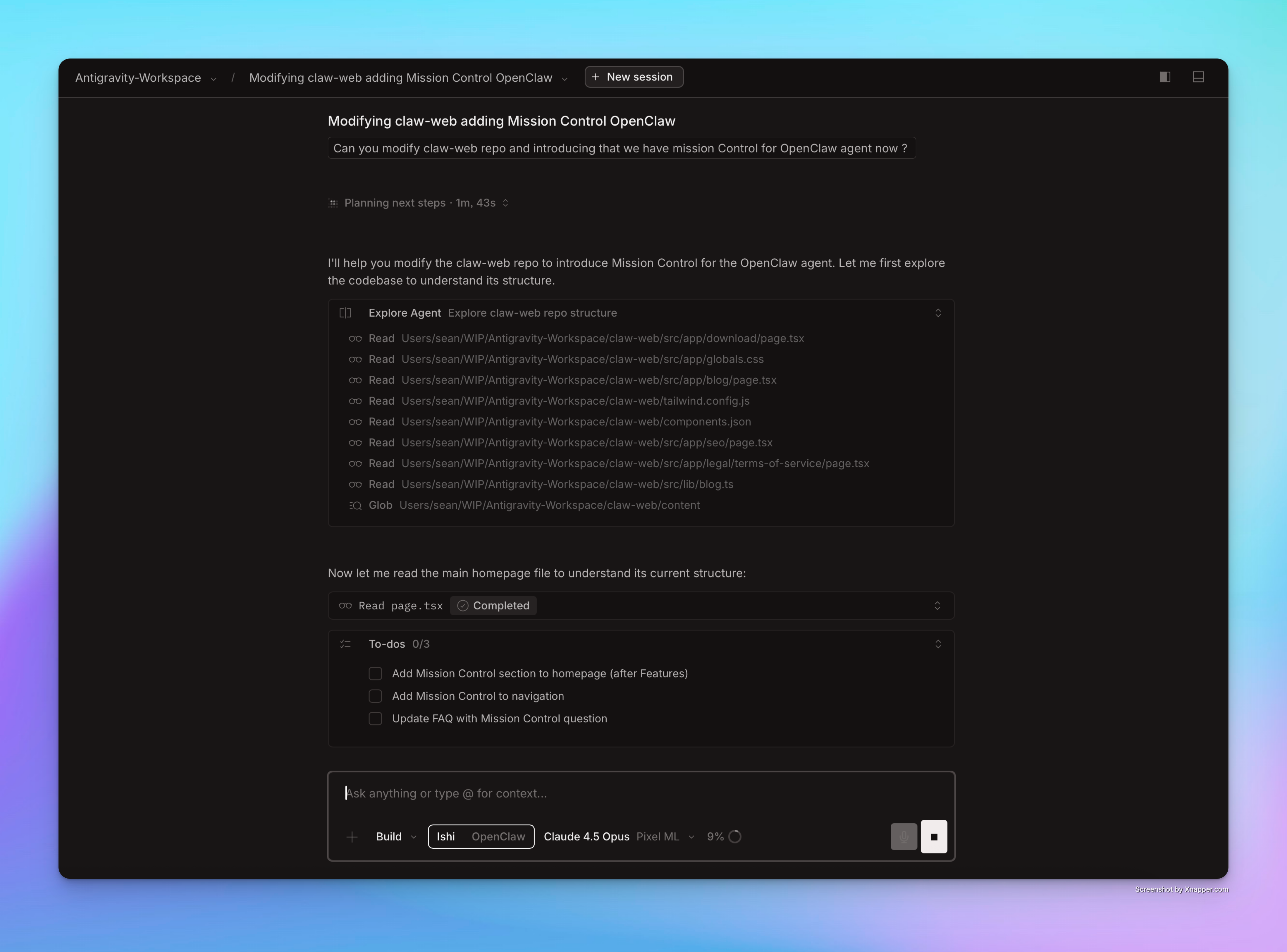Click the Explore Agent panel icon
Image resolution: width=1287 pixels, height=952 pixels.
click(x=345, y=312)
